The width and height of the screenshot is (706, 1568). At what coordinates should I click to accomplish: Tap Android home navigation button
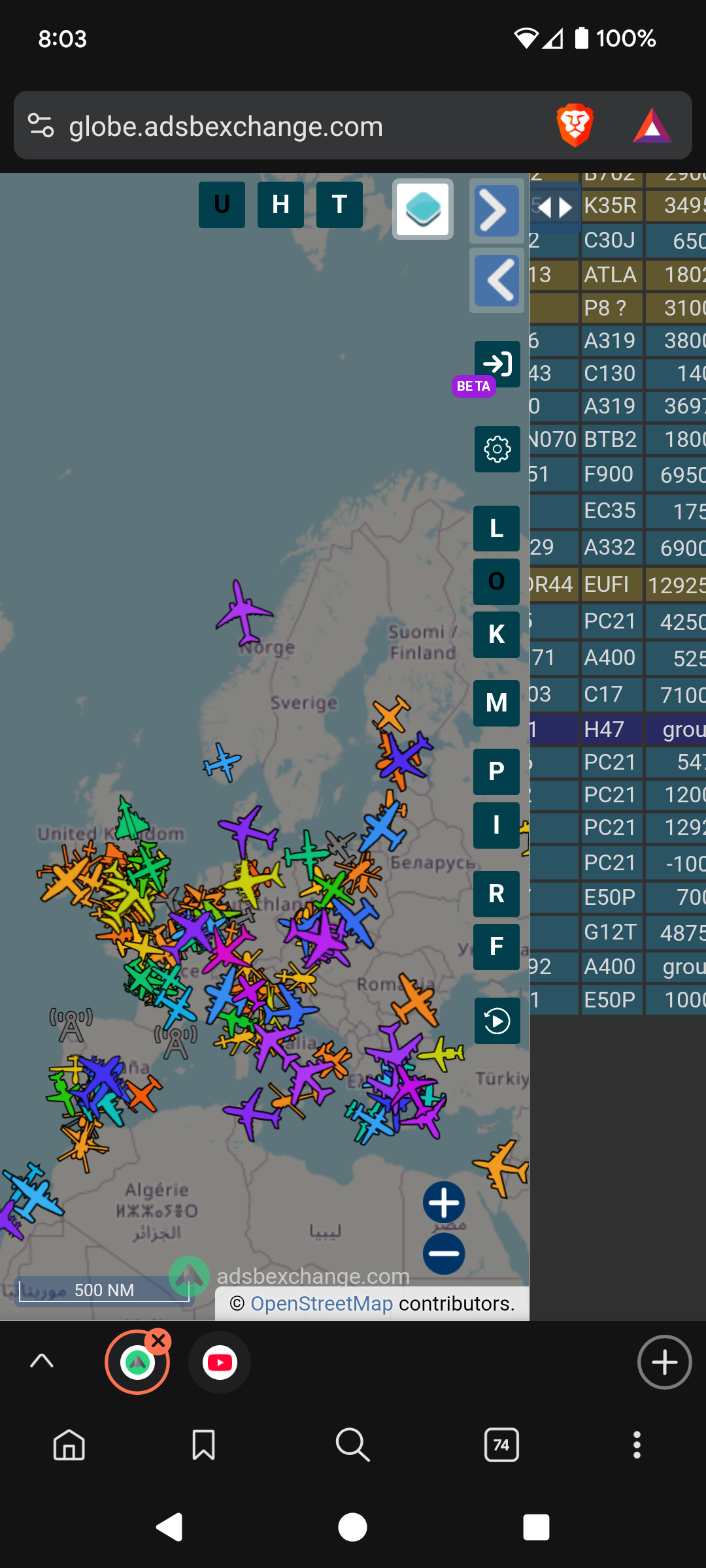(353, 1527)
